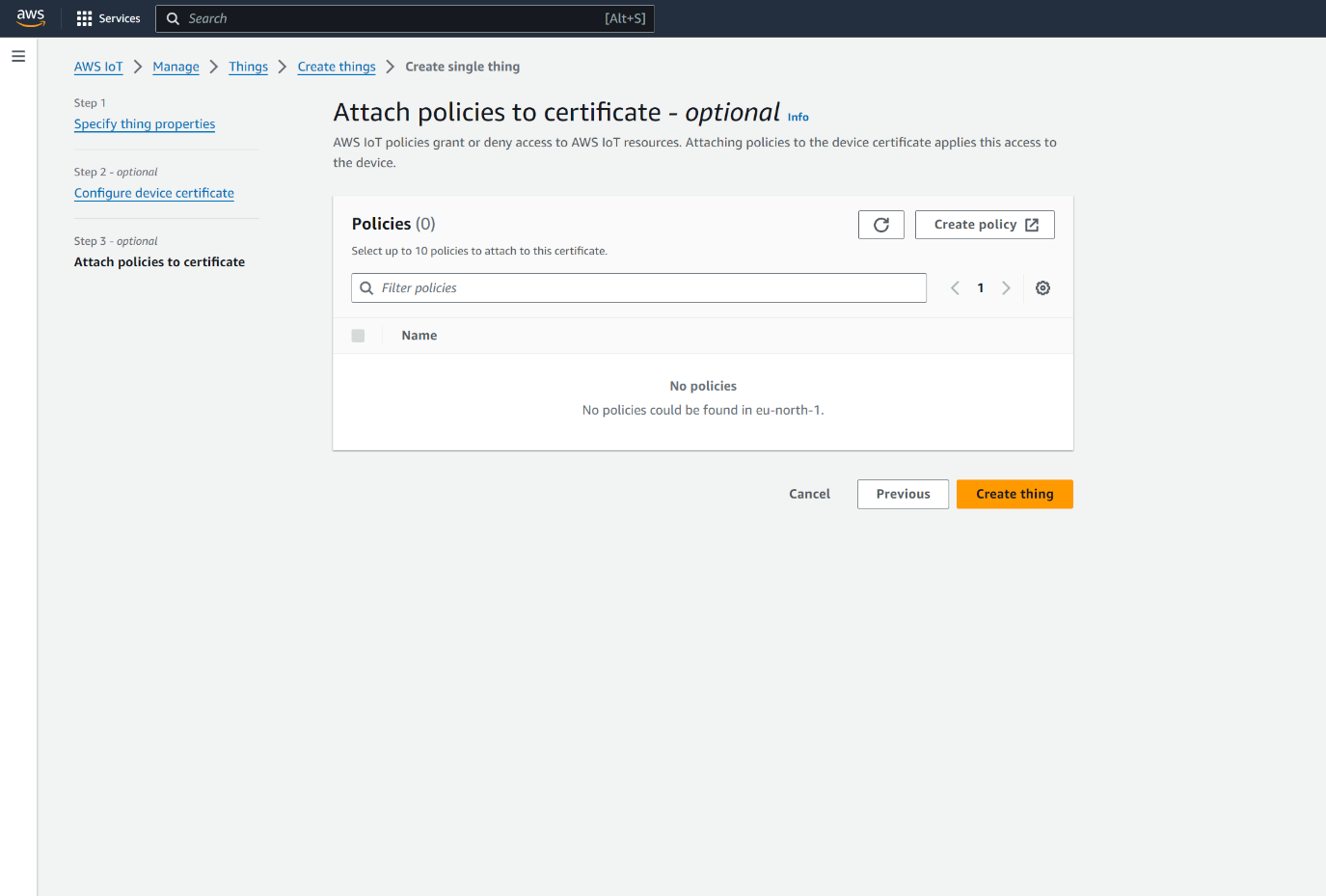
Task: Open the Info link by the heading
Action: pyautogui.click(x=798, y=118)
